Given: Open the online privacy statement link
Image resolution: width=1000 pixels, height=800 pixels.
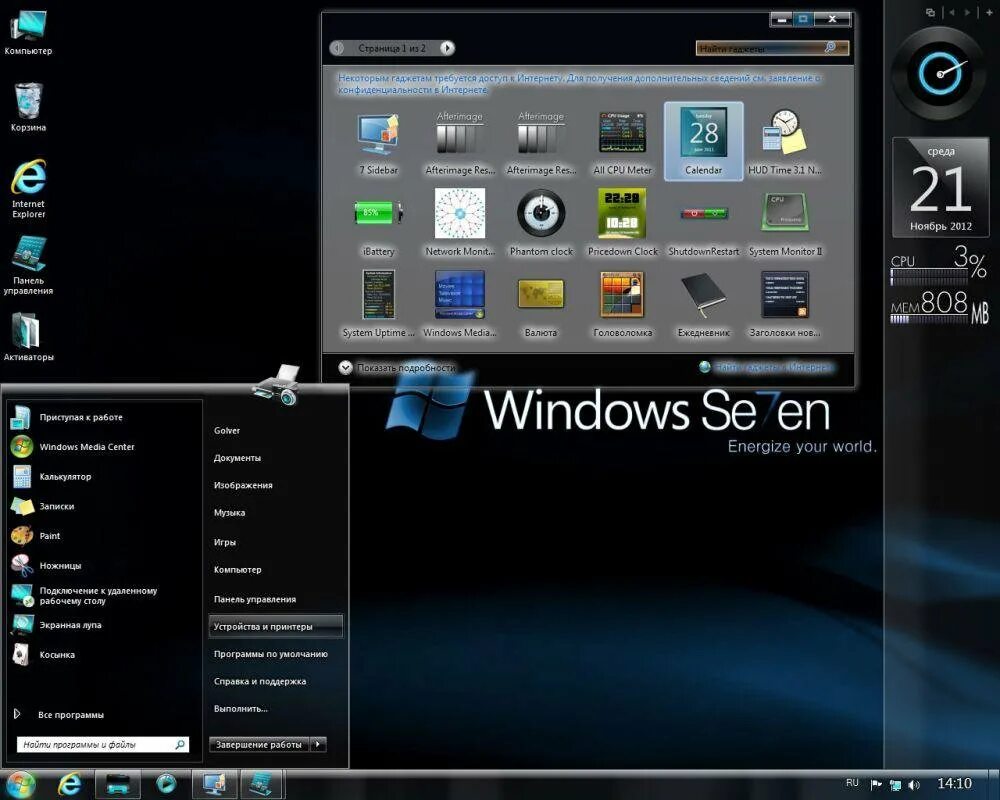Looking at the screenshot, I should coord(580,84).
